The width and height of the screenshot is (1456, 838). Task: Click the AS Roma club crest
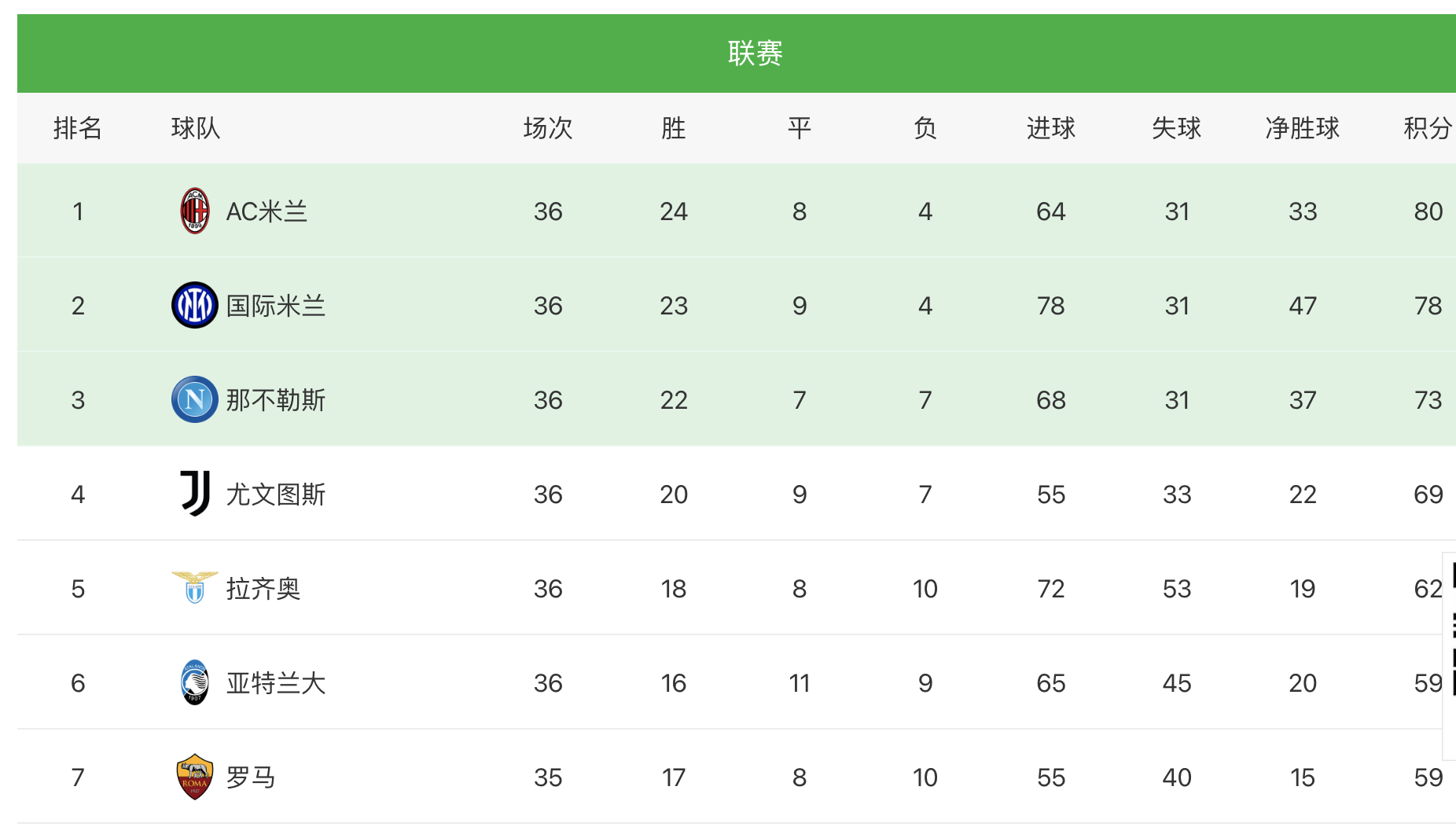pos(194,777)
